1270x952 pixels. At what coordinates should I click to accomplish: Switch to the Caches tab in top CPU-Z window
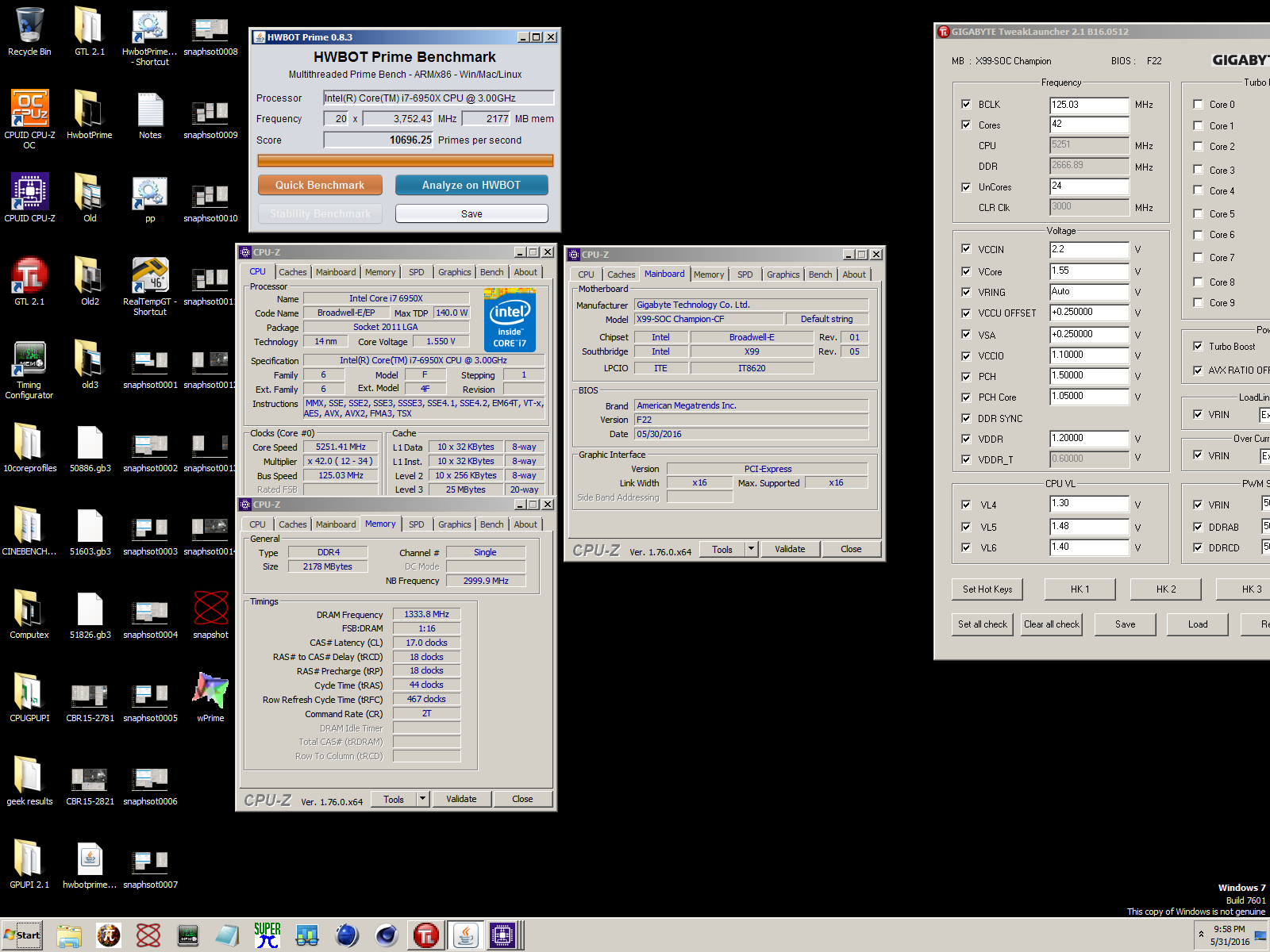click(x=292, y=272)
